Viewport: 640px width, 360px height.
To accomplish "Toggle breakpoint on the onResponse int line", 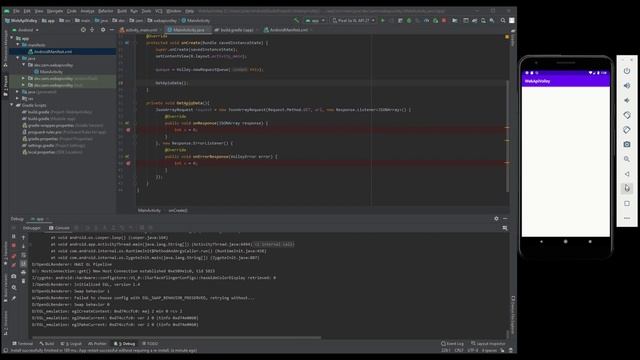I will point(128,130).
